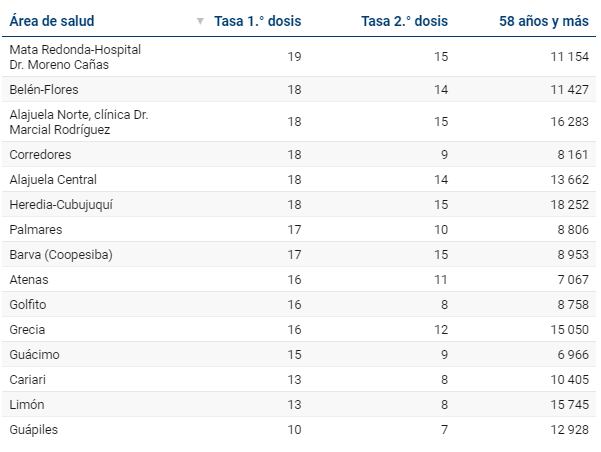Sort by Área de salud column header
The width and height of the screenshot is (601, 452).
(52, 21)
